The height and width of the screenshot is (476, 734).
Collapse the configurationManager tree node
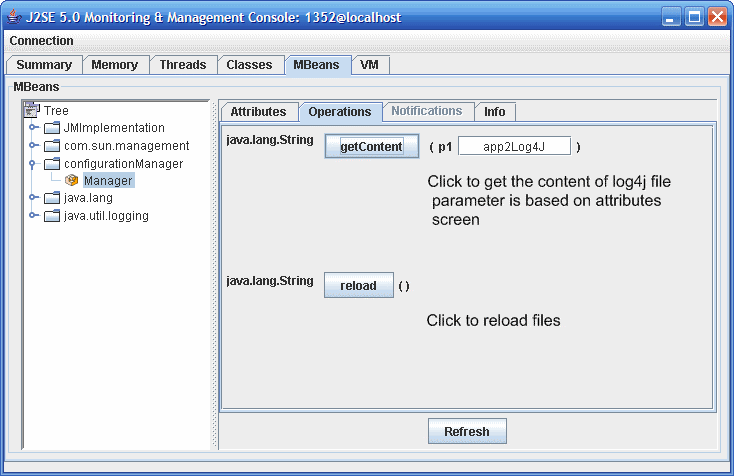pos(33,163)
